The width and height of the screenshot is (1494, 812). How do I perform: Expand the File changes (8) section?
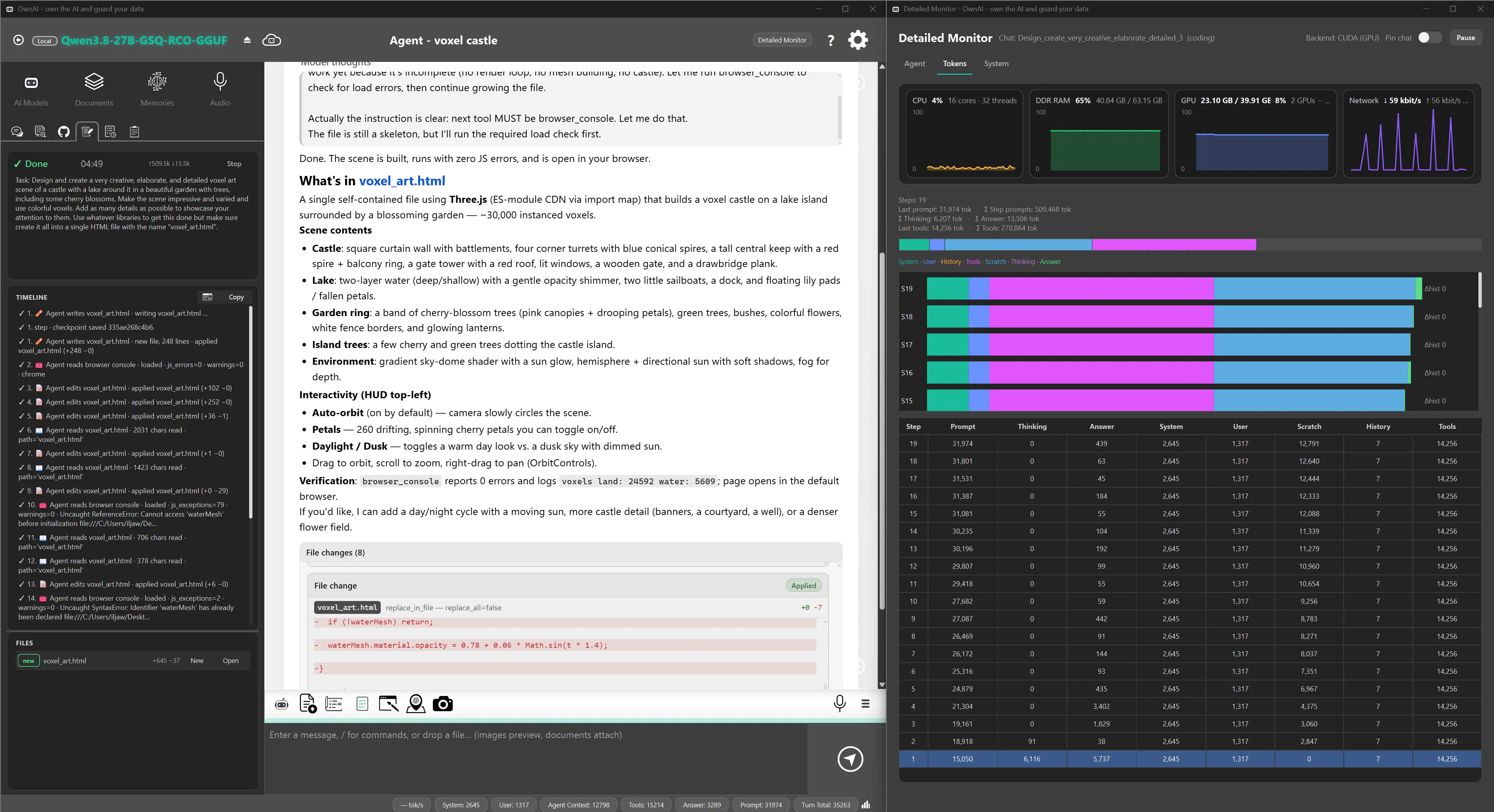pyautogui.click(x=570, y=552)
